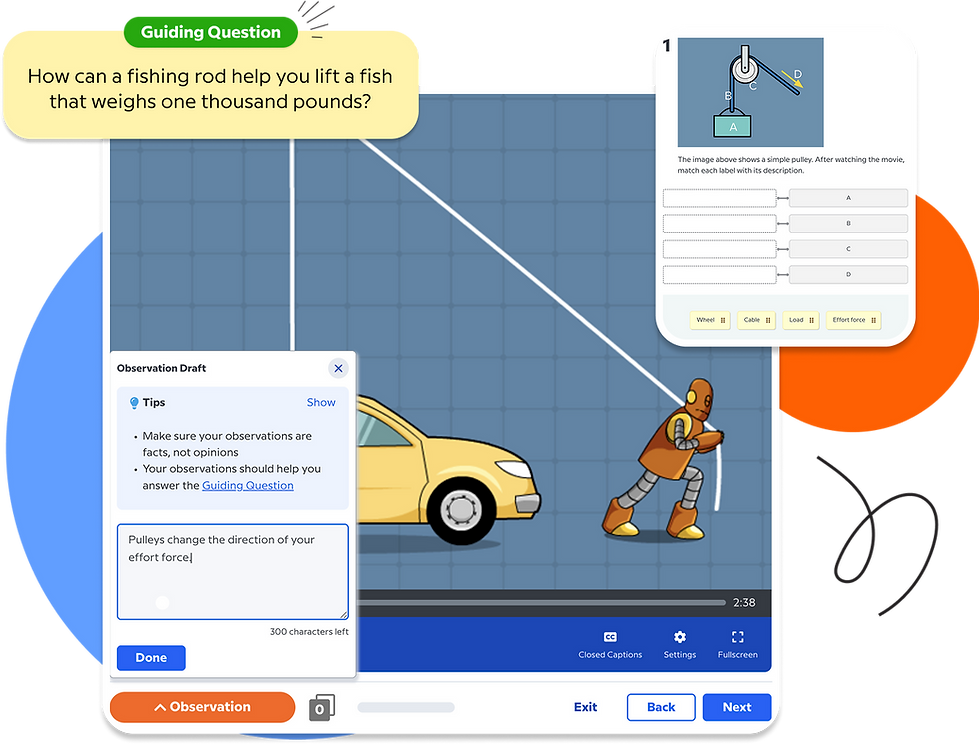Viewport: 979px width, 745px height.
Task: Select the Wheel answer chip
Action: (710, 320)
